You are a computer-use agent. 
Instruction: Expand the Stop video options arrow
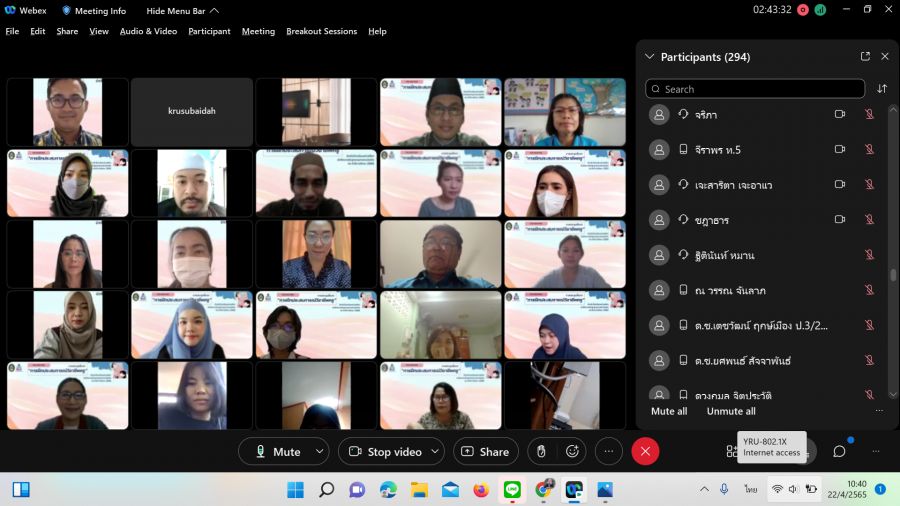[x=436, y=452]
